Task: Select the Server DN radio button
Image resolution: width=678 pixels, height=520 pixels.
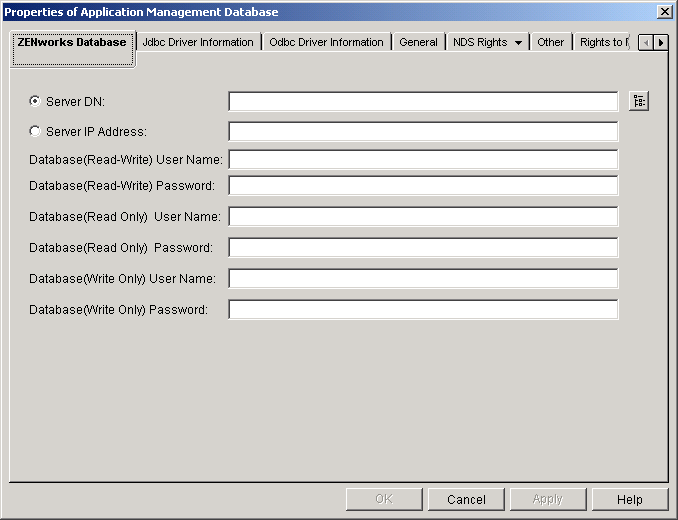Action: (x=35, y=101)
